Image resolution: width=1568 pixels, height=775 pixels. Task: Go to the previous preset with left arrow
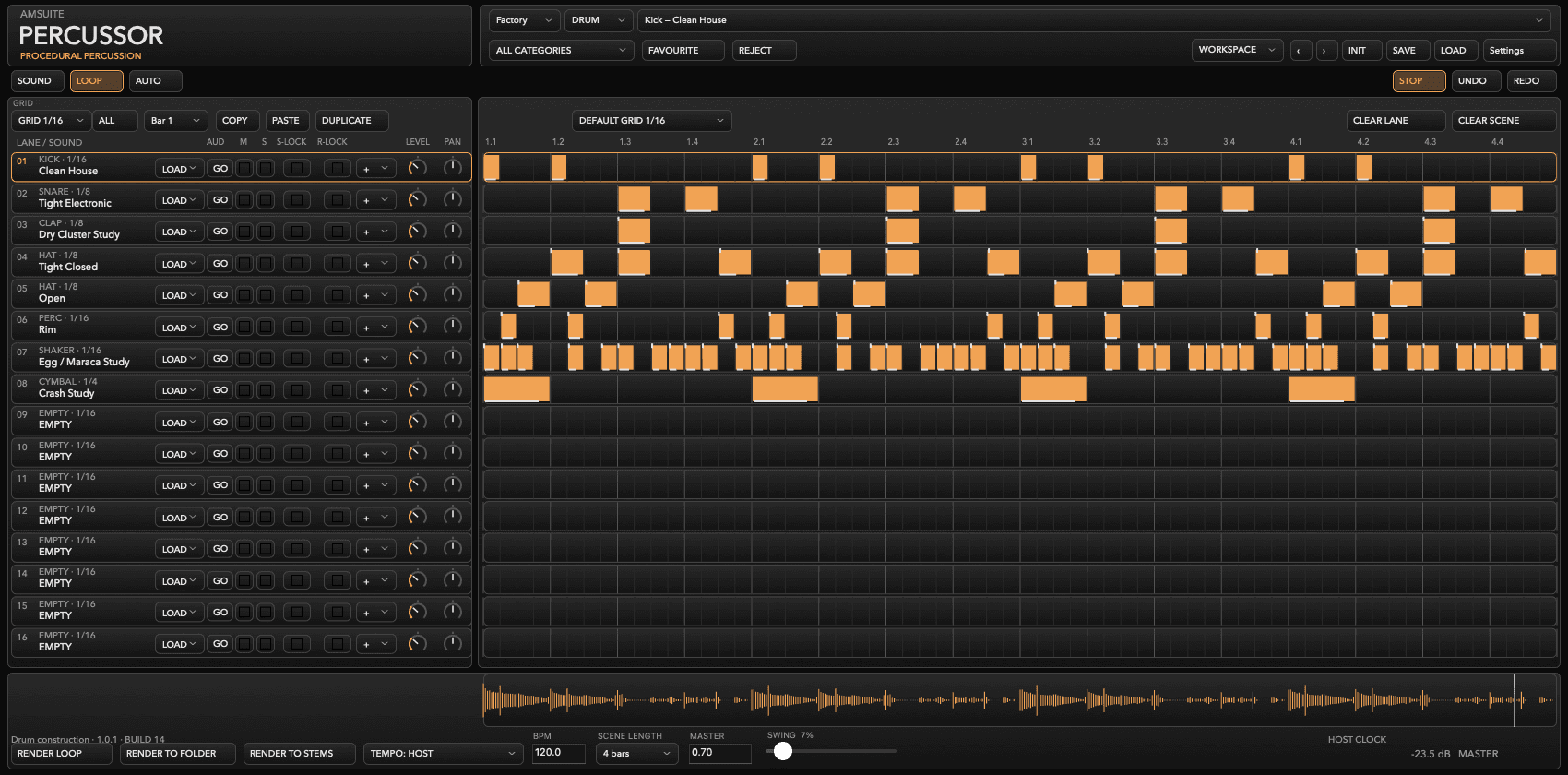[x=1301, y=51]
